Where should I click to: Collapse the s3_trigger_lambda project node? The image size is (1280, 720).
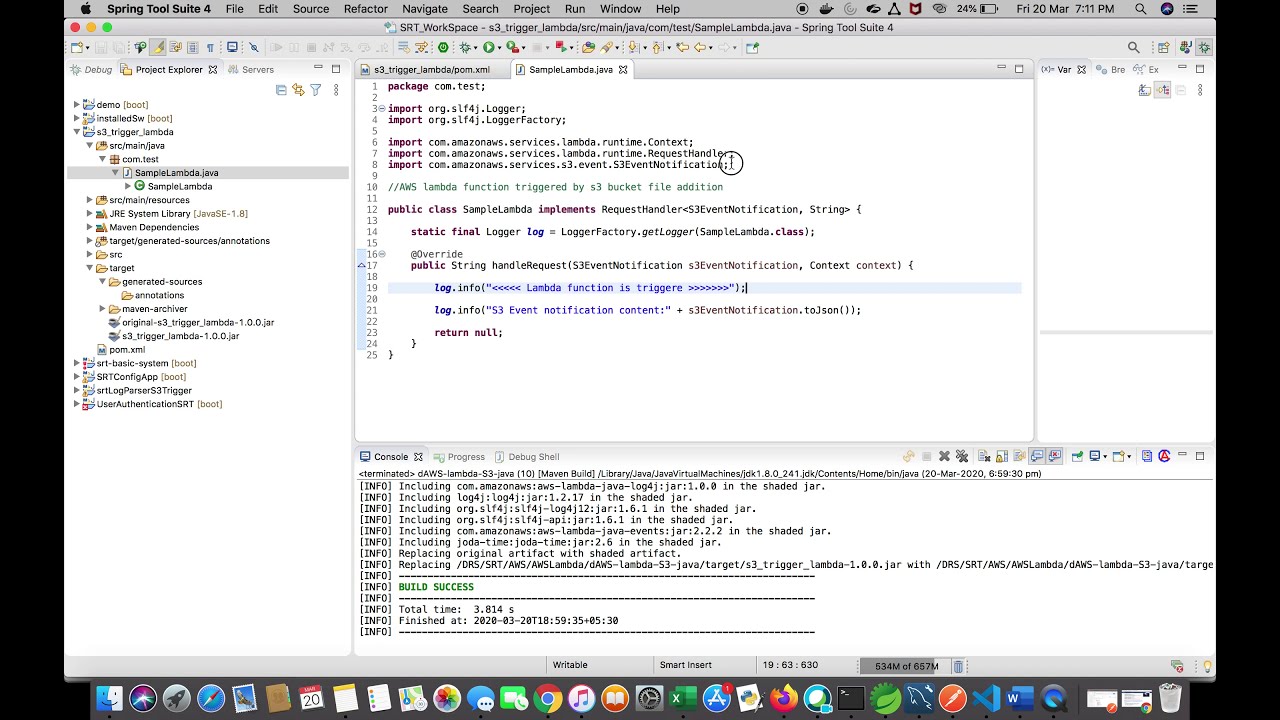77,131
